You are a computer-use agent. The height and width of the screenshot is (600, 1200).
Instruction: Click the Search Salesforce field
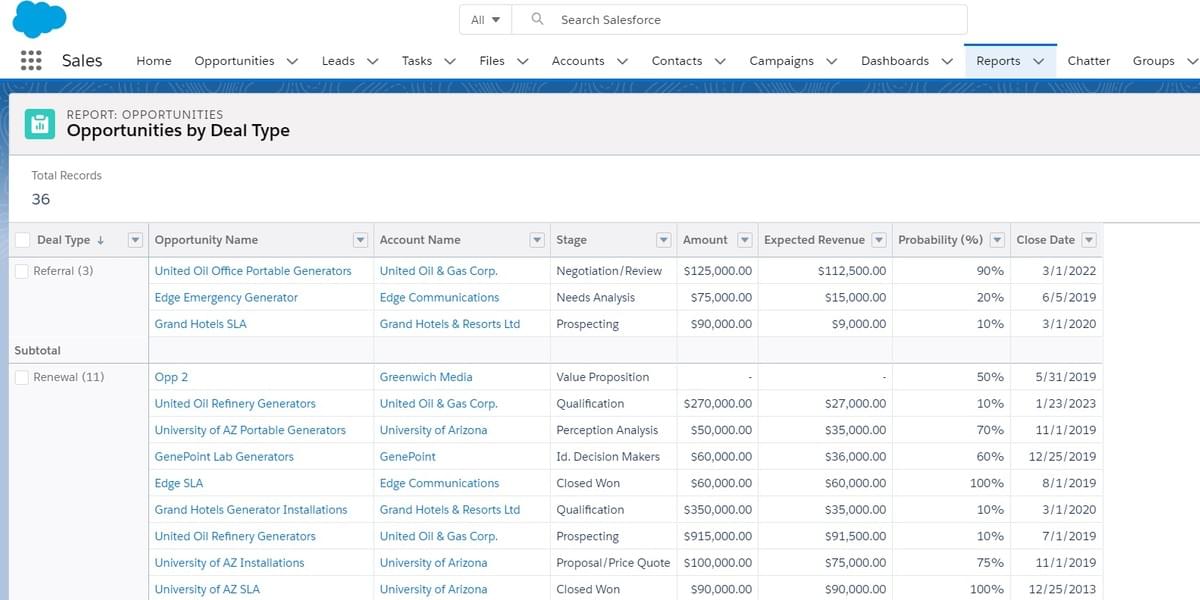click(x=740, y=19)
